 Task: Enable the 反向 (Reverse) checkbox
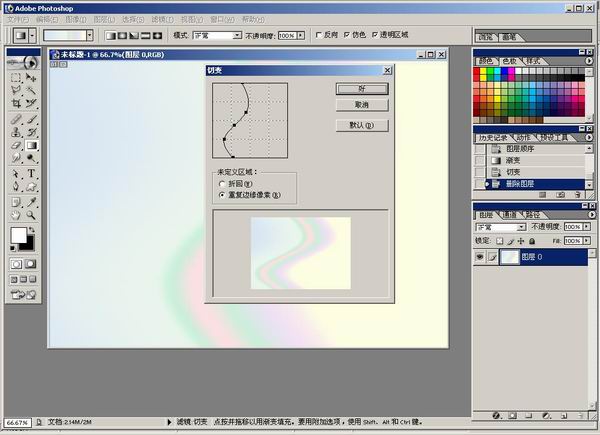[318, 35]
